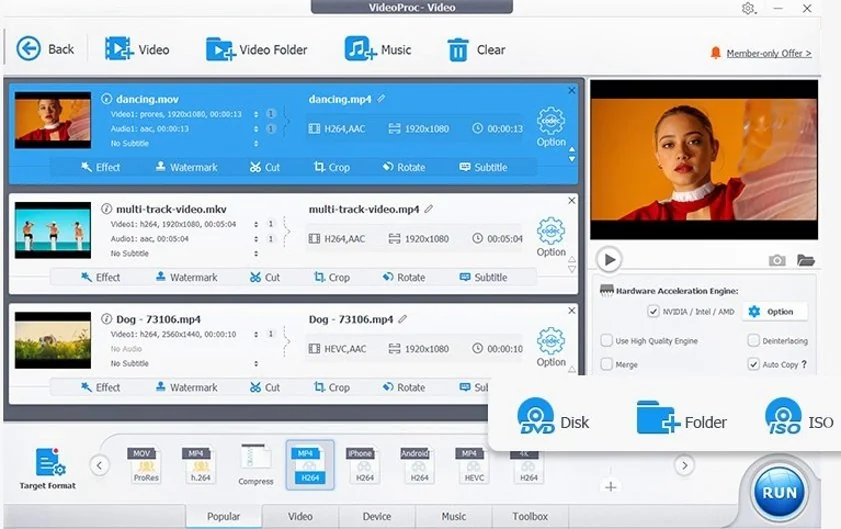Clear the list with trash icon
841x529 pixels.
[458, 49]
